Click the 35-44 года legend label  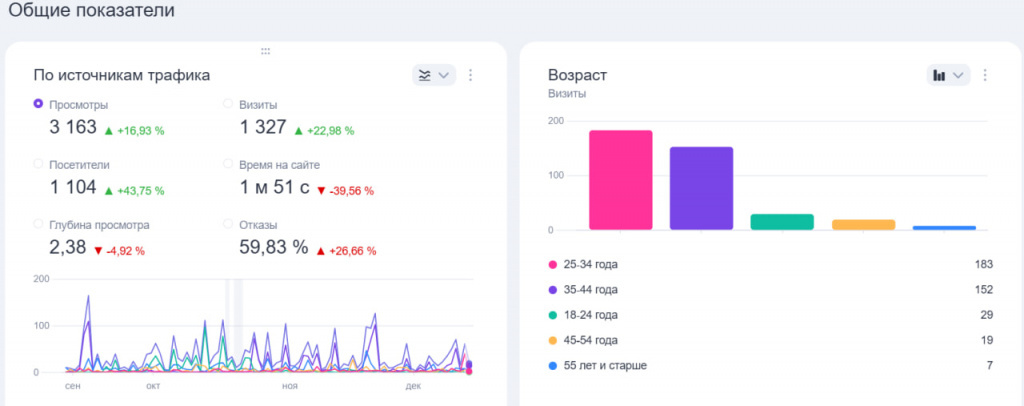point(590,290)
